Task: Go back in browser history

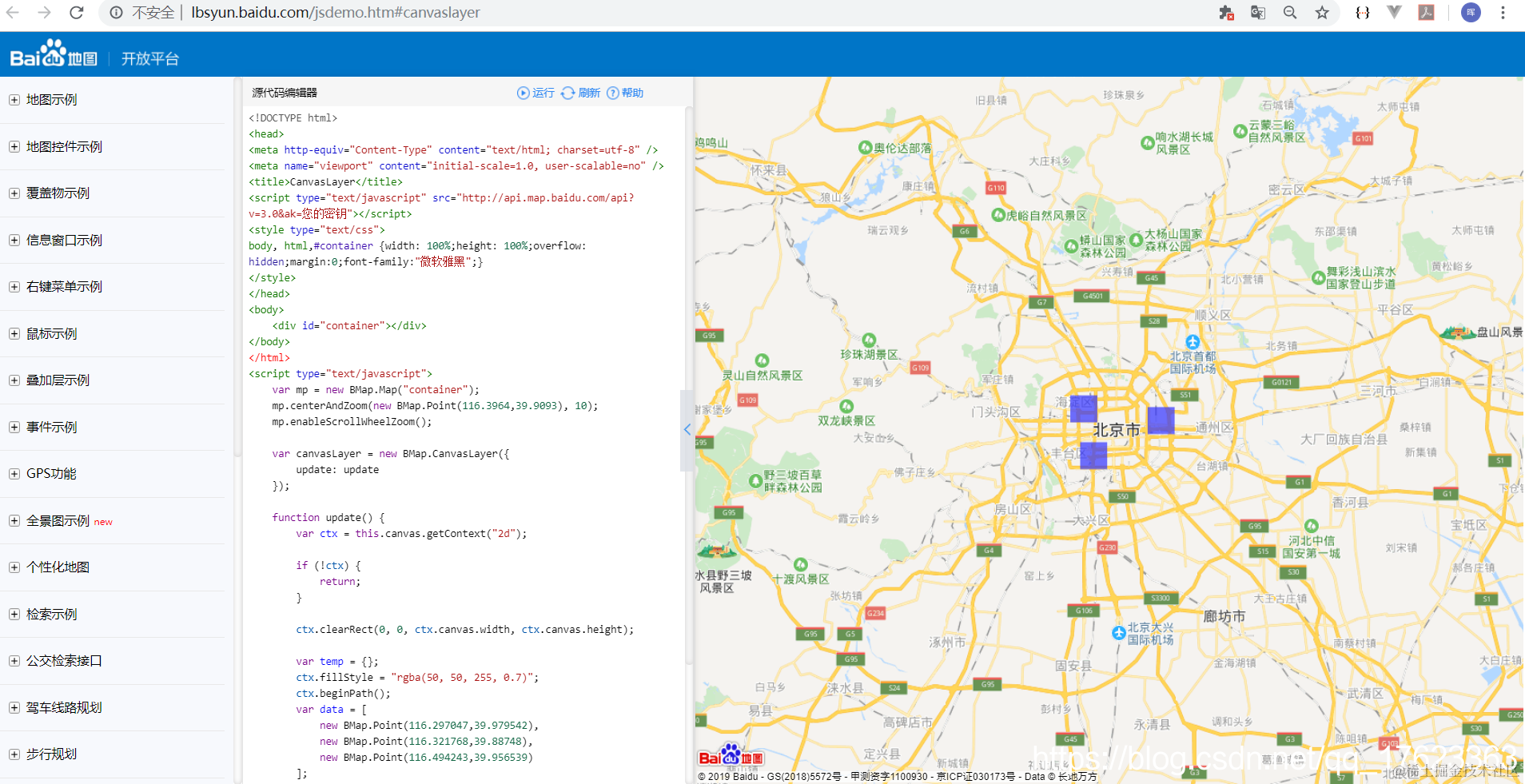Action: [14, 13]
